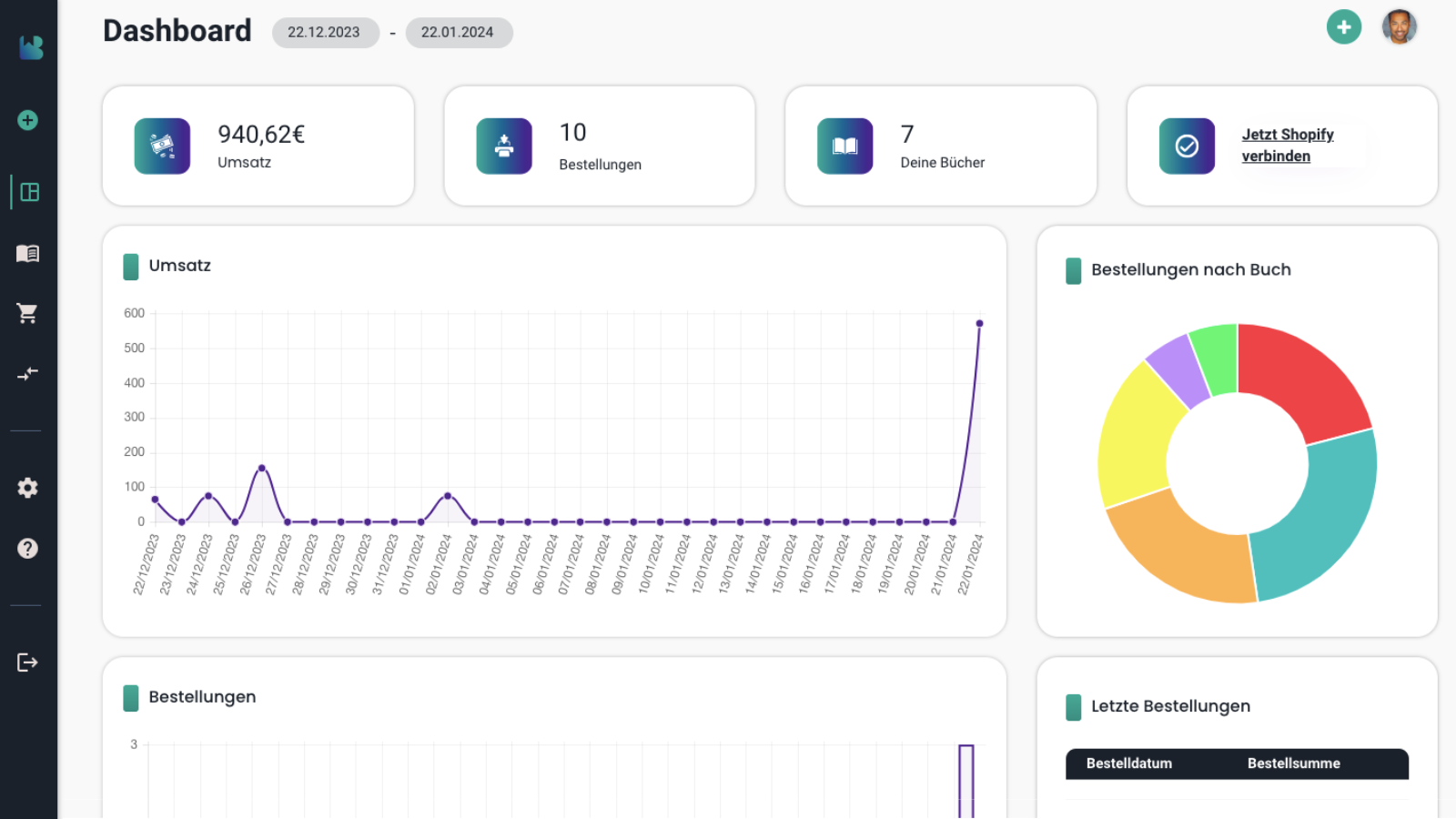Click the green plus button in header
The image size is (1456, 819).
pyautogui.click(x=1343, y=27)
